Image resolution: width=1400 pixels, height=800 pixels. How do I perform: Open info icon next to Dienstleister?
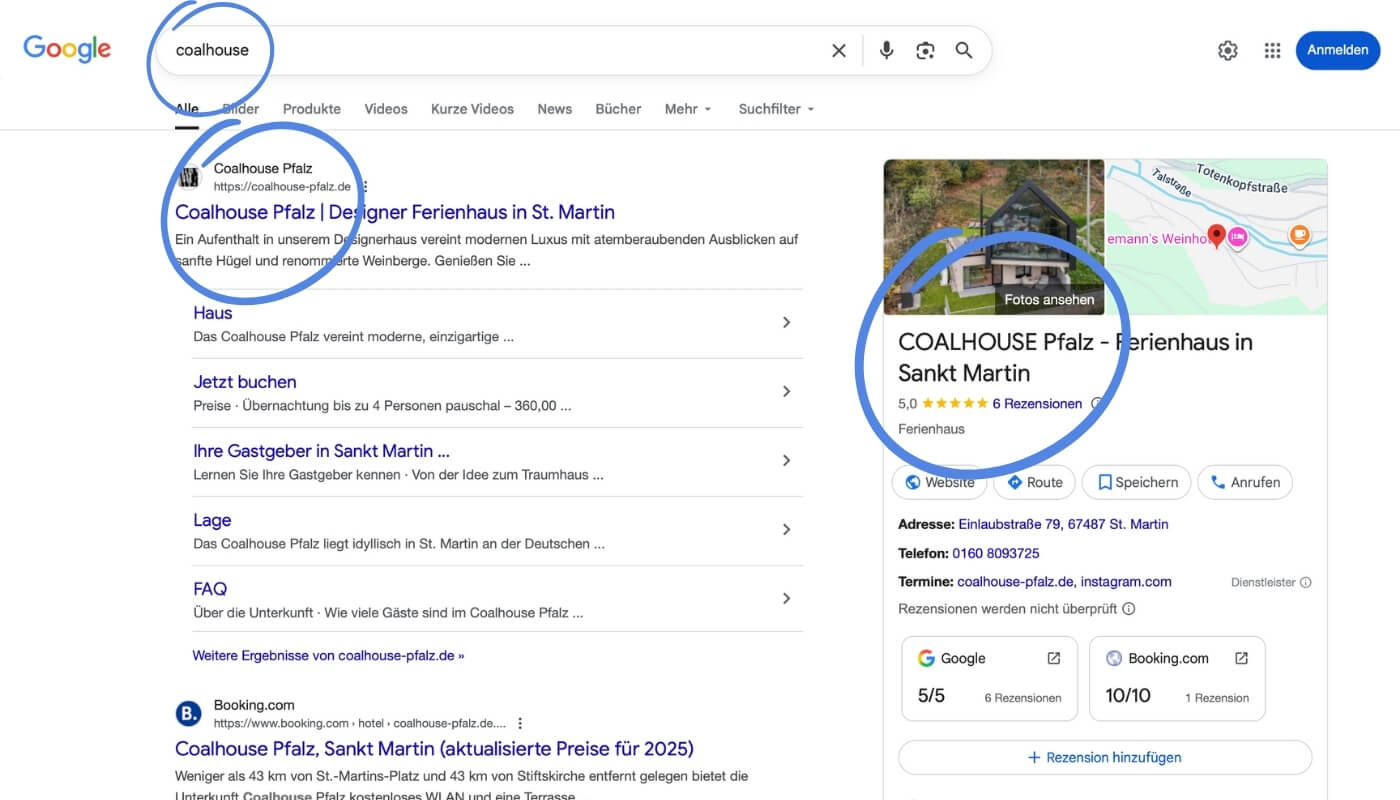tap(1305, 582)
